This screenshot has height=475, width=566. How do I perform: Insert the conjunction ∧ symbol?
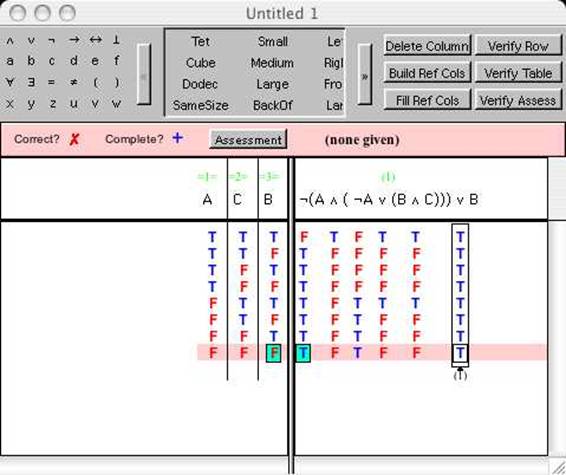tap(10, 40)
